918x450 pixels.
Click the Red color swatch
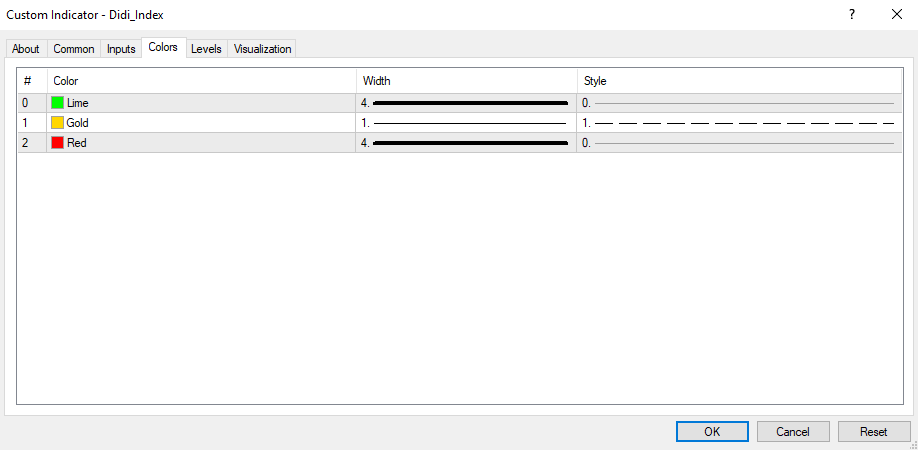[57, 143]
